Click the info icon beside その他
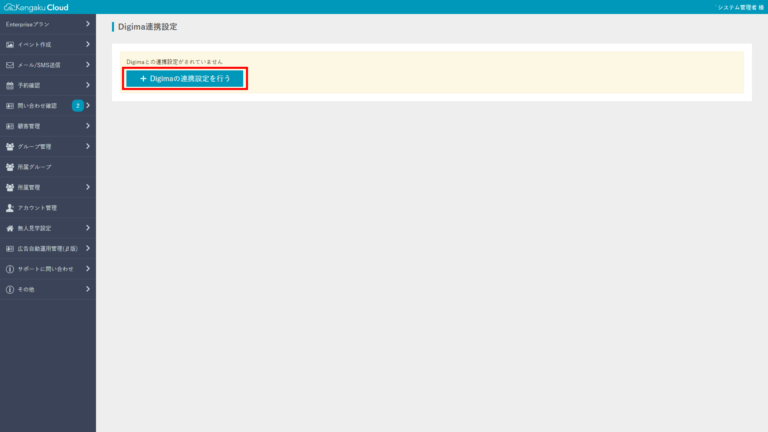Viewport: 768px width, 432px height. (10, 289)
